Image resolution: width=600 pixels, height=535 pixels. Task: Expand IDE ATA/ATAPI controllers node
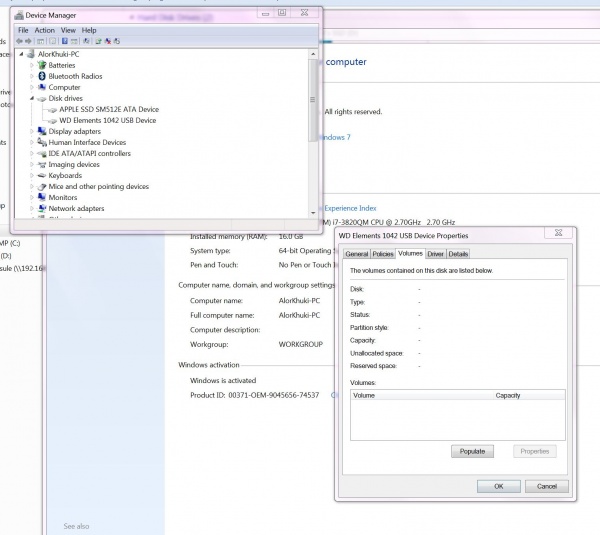[32, 153]
